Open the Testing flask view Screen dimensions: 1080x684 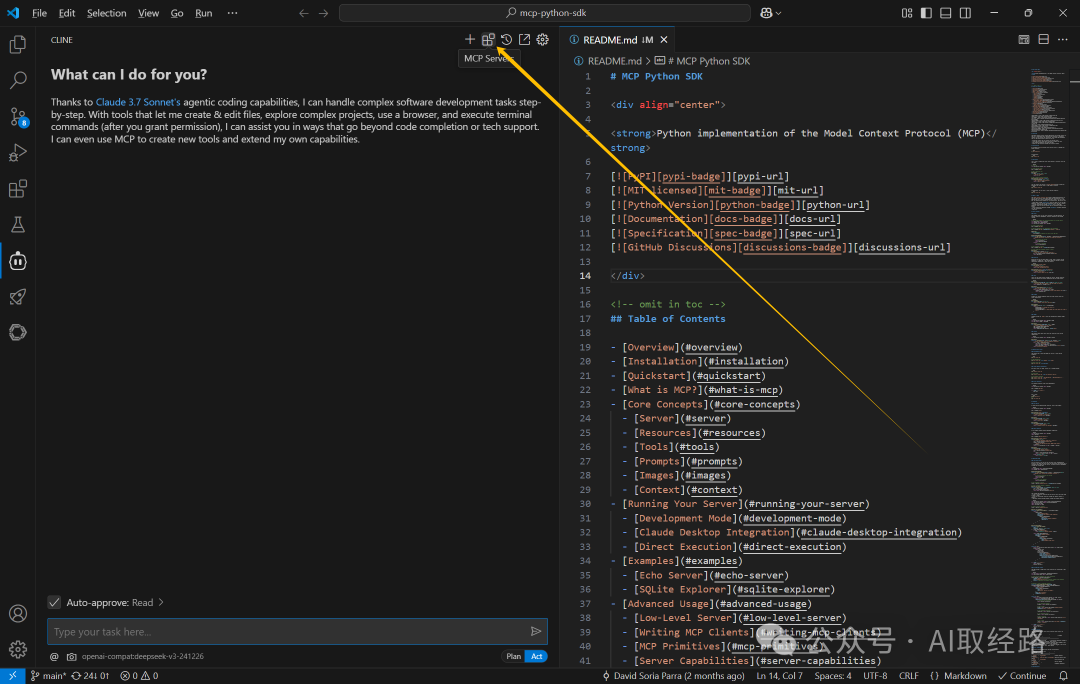click(18, 225)
